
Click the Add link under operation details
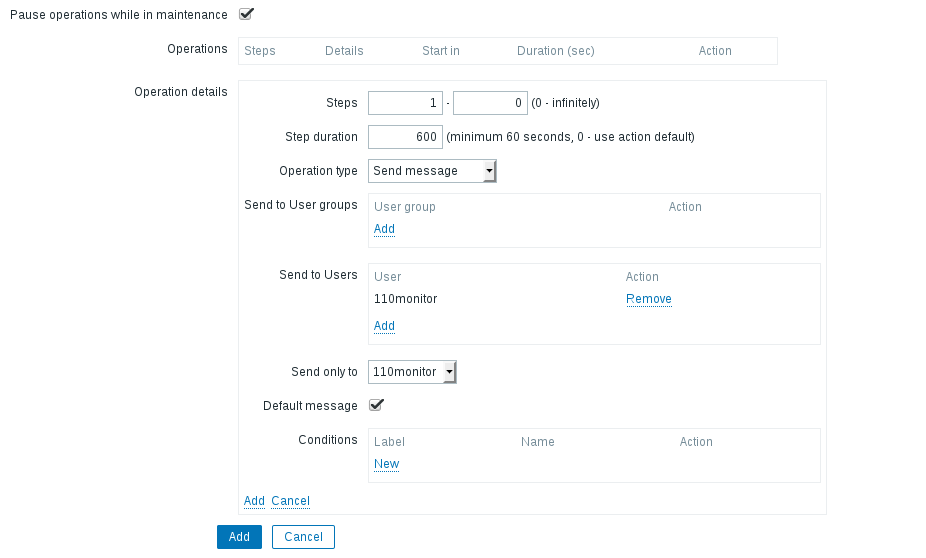pyautogui.click(x=255, y=501)
